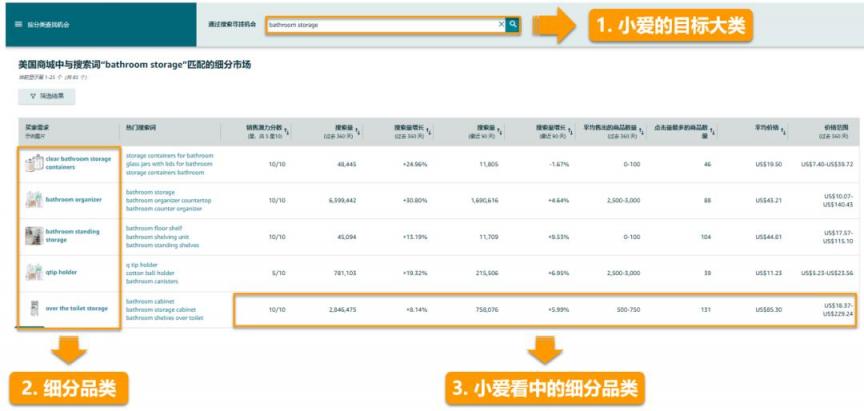Open the hamburger menu in the header
Screen dimensions: 864x411
(x=18, y=24)
